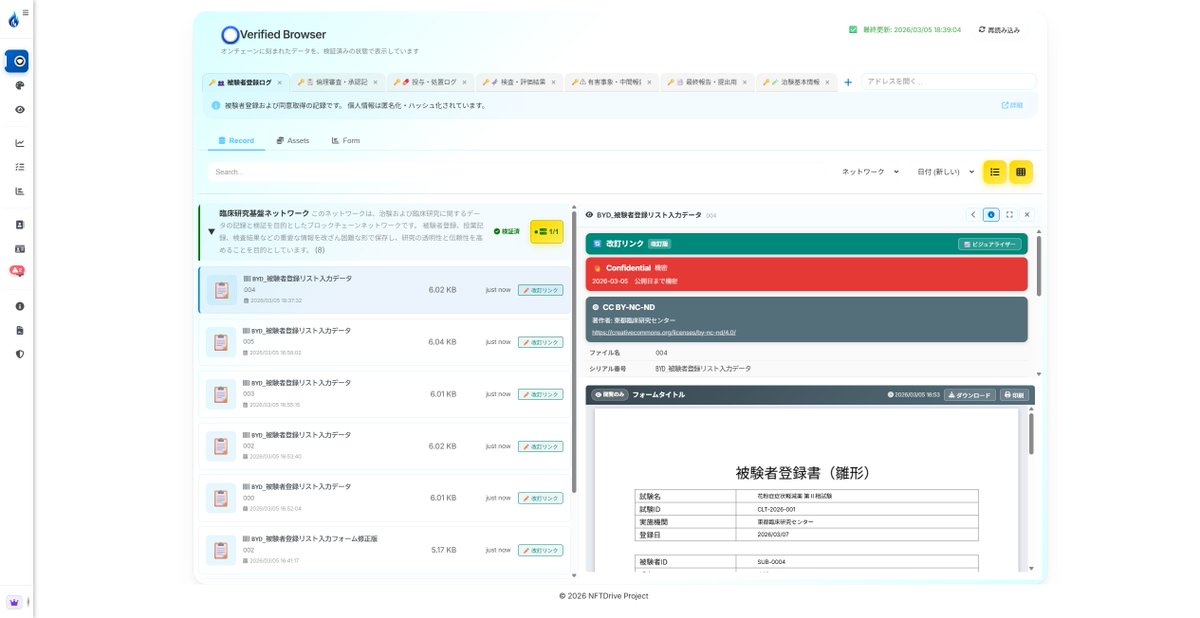The height and width of the screenshot is (618, 1200).
Task: Open the ネットワーク filter dropdown
Action: pos(871,172)
